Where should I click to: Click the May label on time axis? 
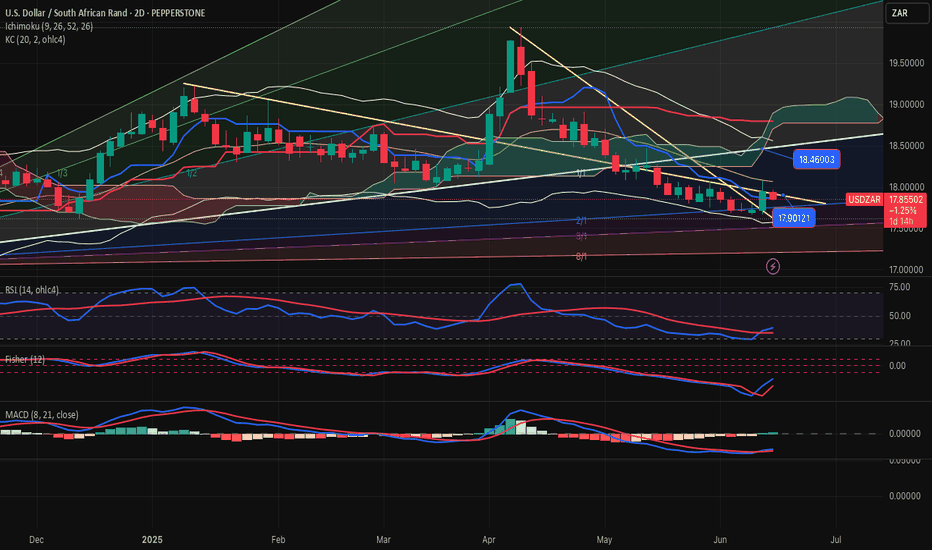tap(604, 540)
